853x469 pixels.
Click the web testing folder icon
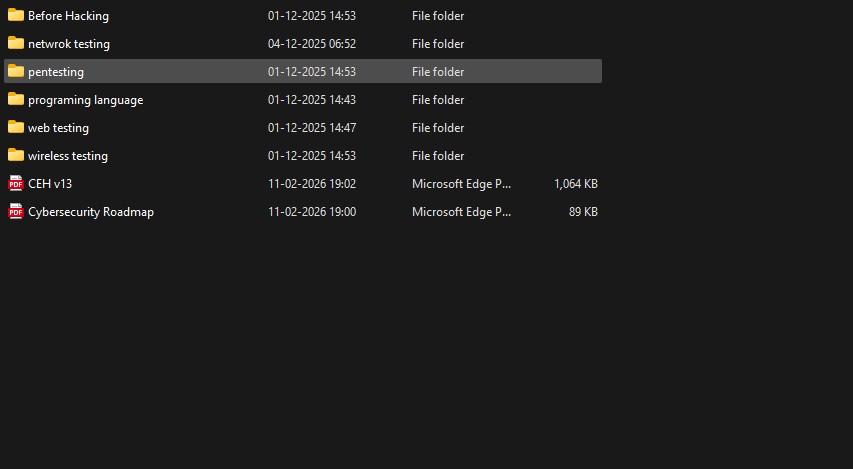[x=16, y=128]
